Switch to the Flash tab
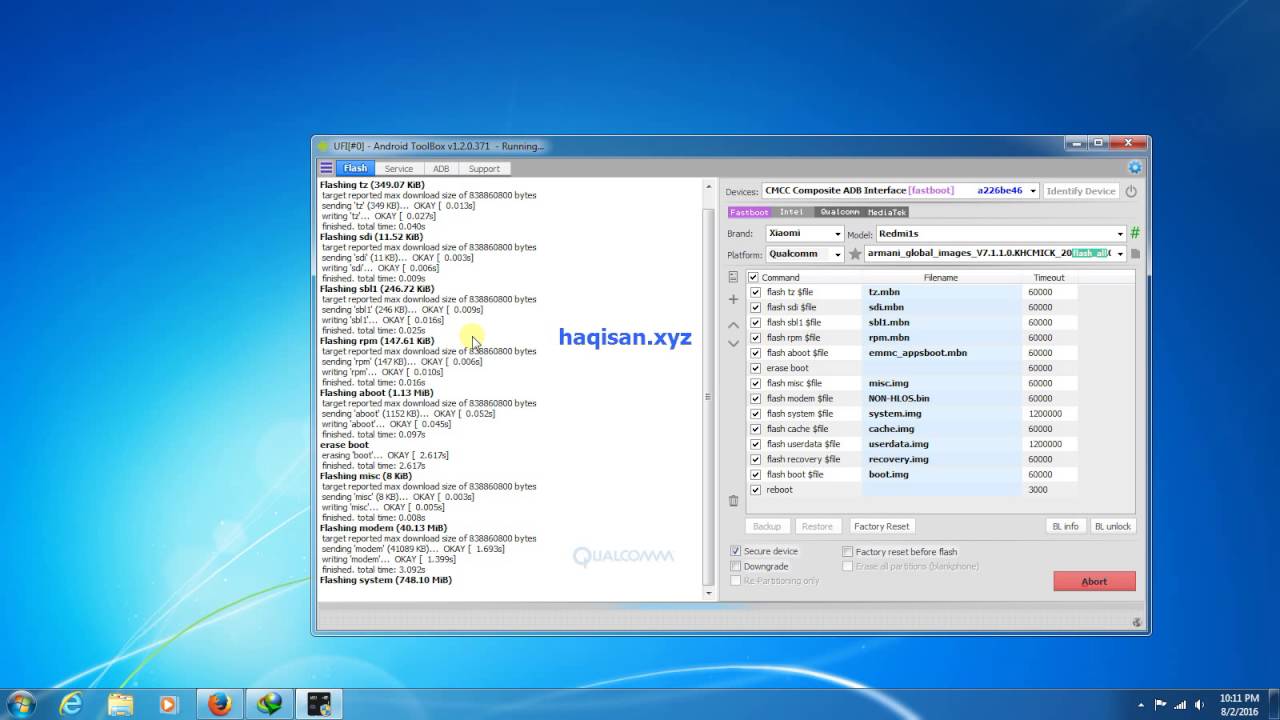The width and height of the screenshot is (1280, 720). [355, 169]
